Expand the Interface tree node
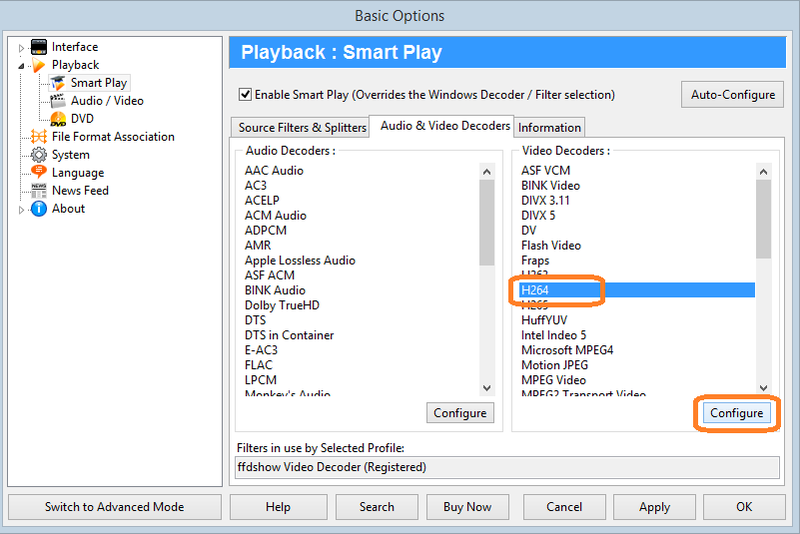800x534 pixels. click(22, 47)
